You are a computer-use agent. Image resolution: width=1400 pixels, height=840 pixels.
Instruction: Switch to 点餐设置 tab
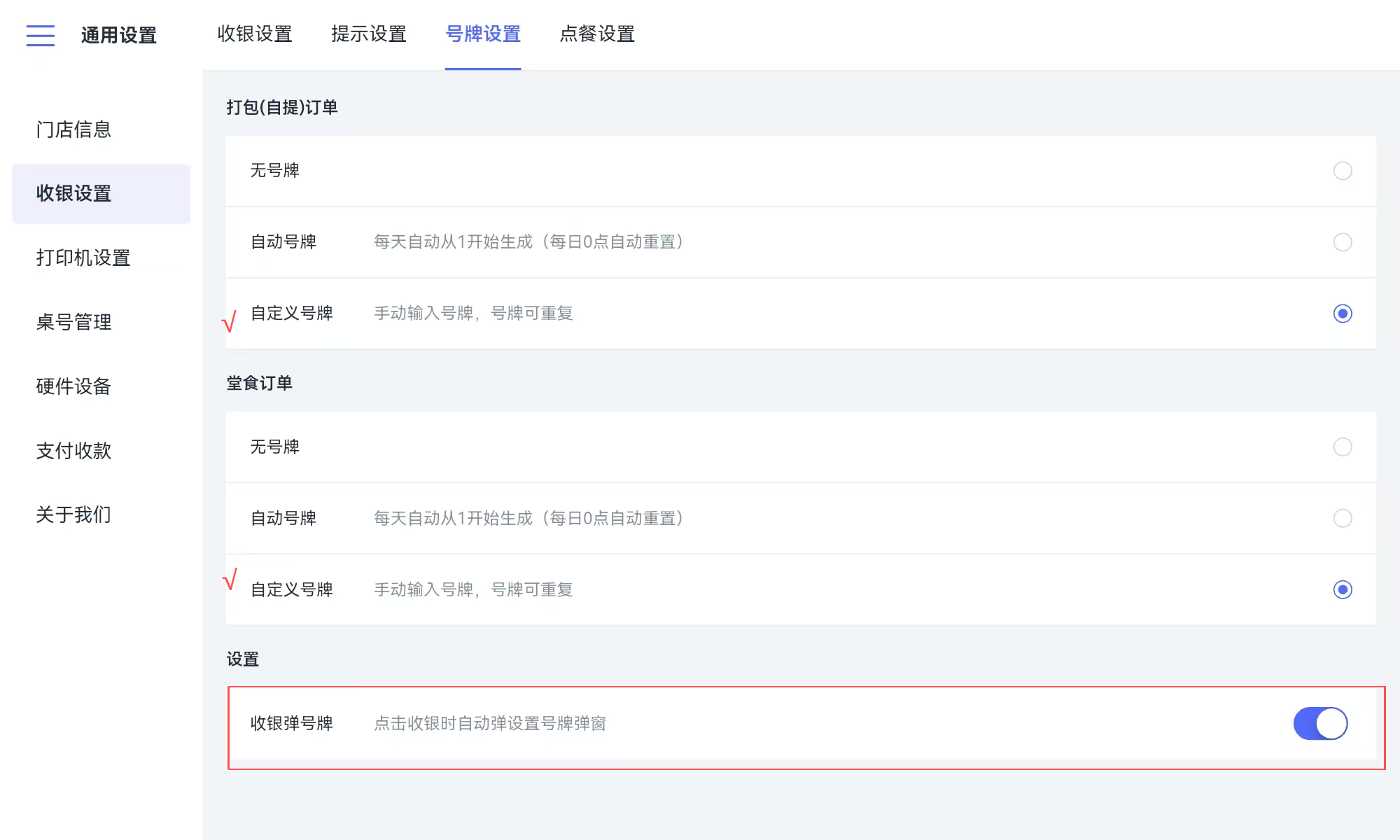[597, 34]
